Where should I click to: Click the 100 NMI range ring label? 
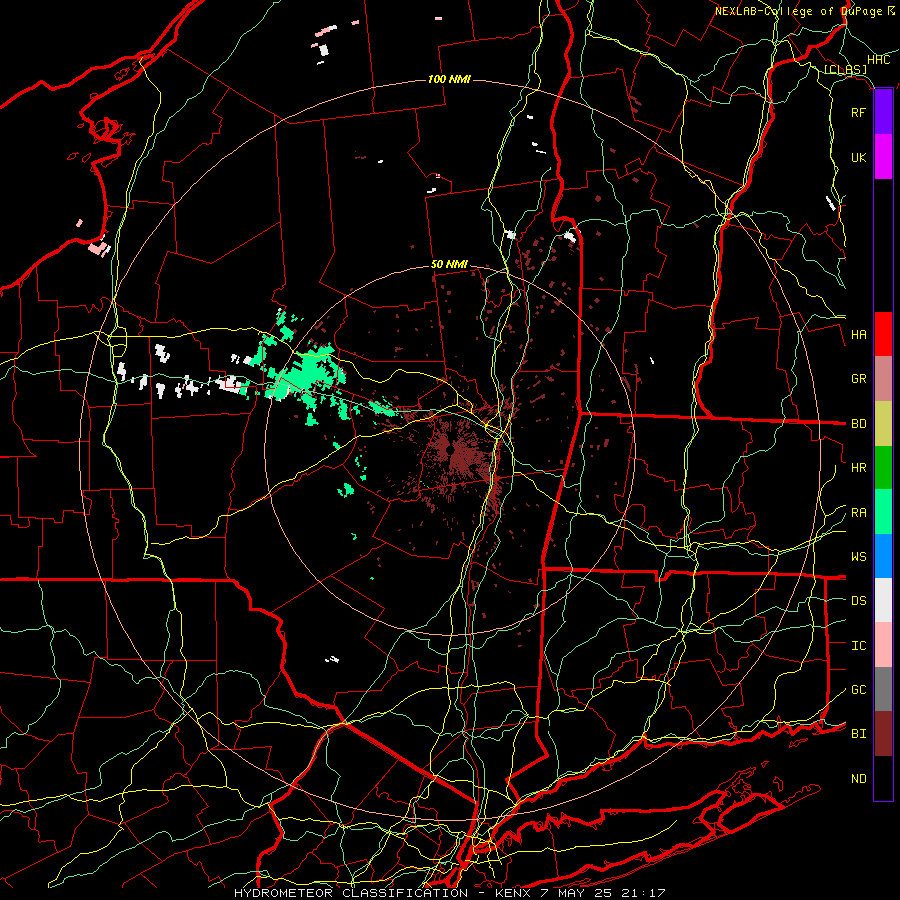click(449, 79)
